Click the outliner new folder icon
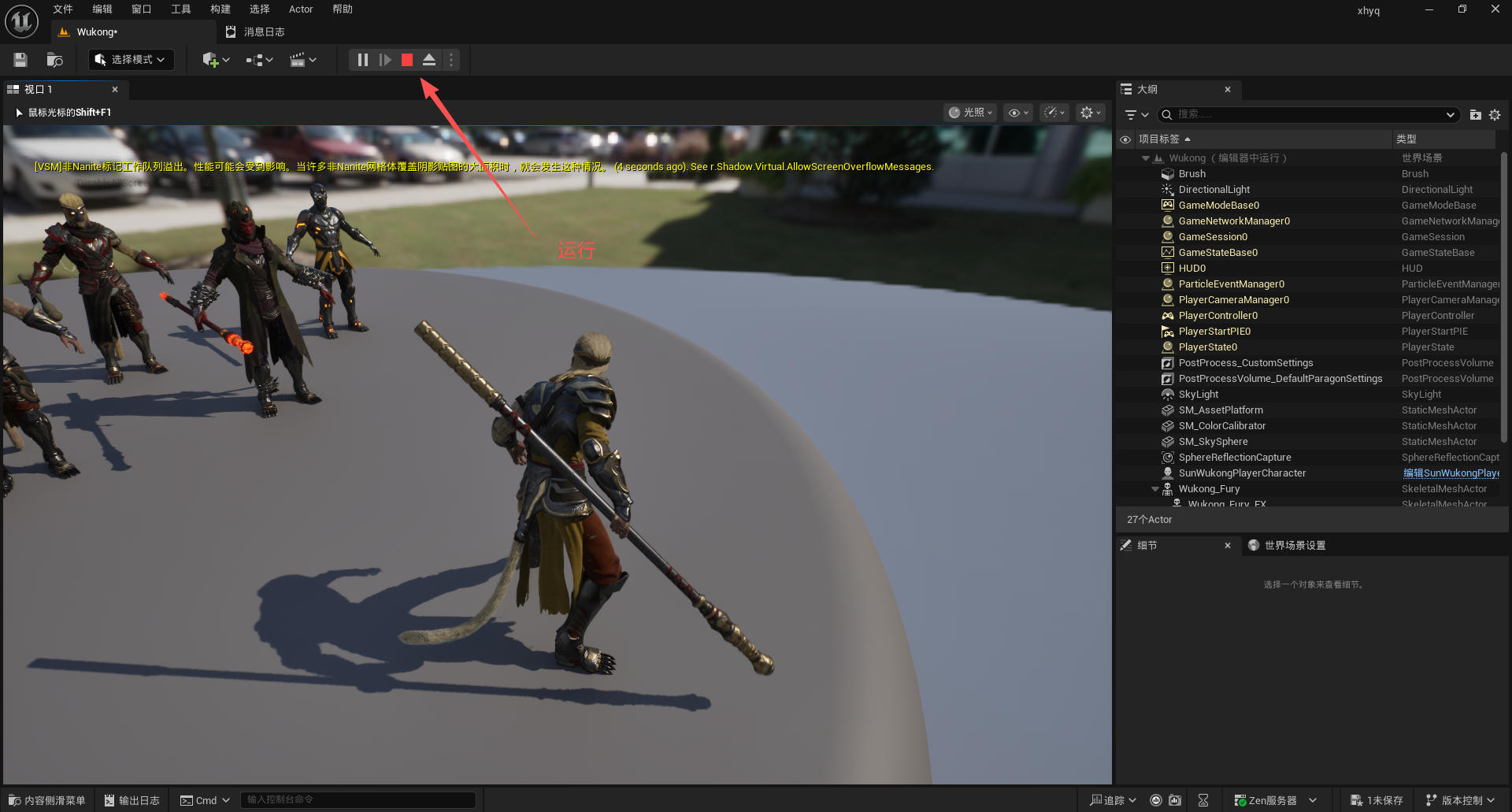Screen dimensions: 1512x812 [x=1476, y=115]
